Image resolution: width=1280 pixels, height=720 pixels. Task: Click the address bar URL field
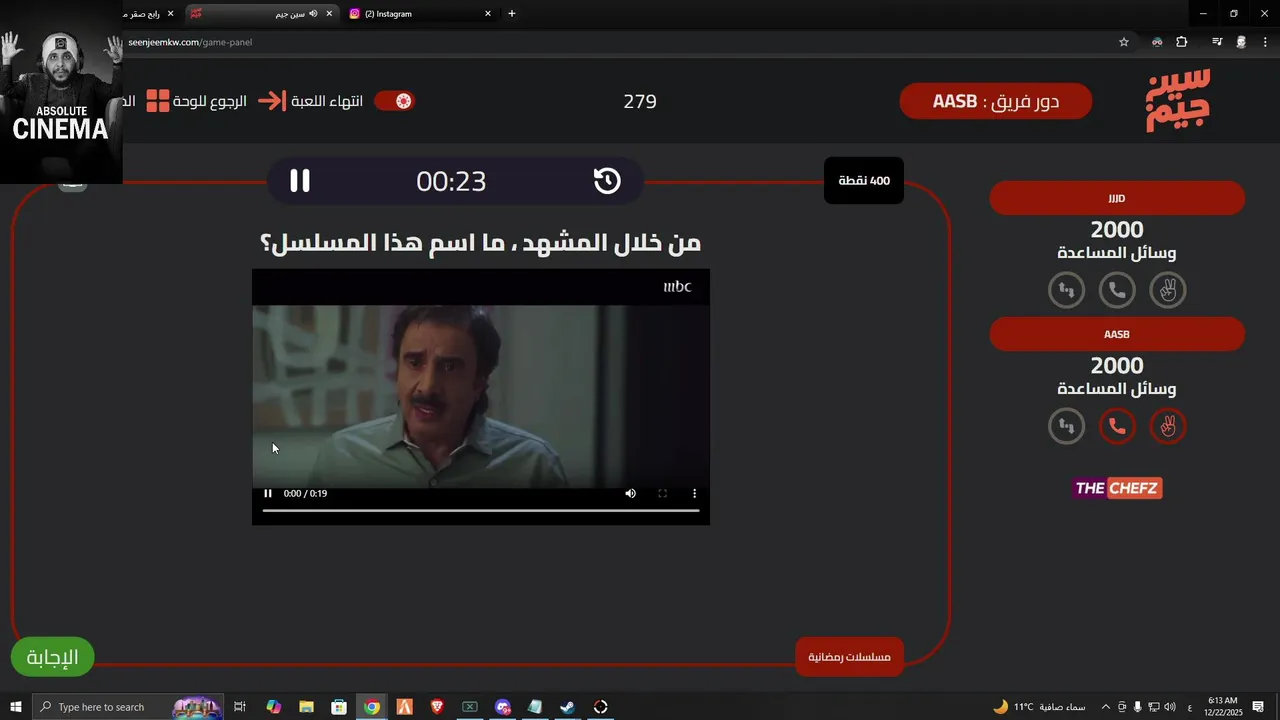(x=615, y=42)
